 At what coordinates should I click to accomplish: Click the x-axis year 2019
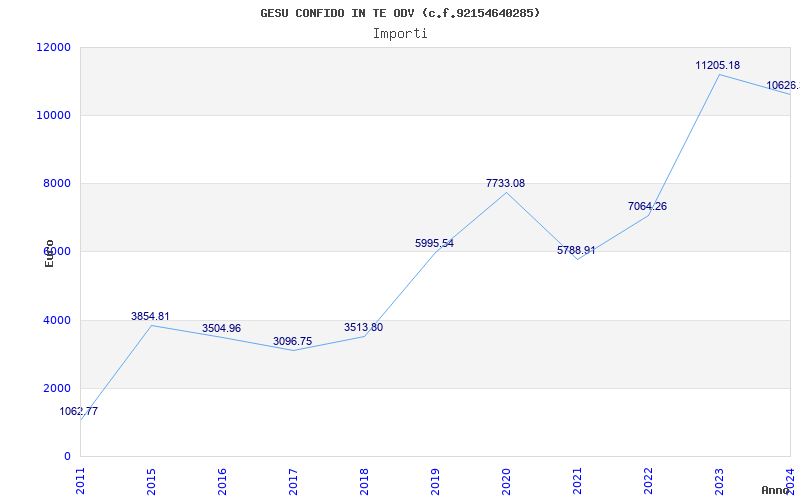tap(435, 481)
